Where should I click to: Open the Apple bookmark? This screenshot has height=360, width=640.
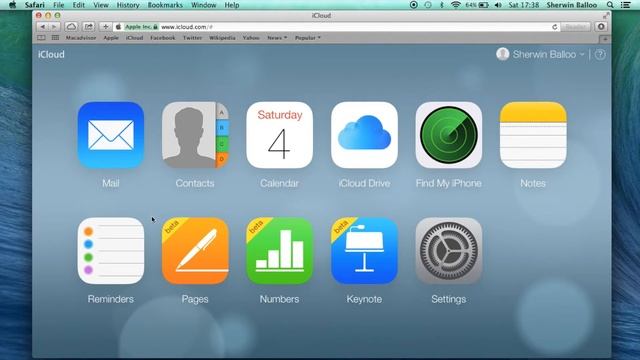(111, 38)
